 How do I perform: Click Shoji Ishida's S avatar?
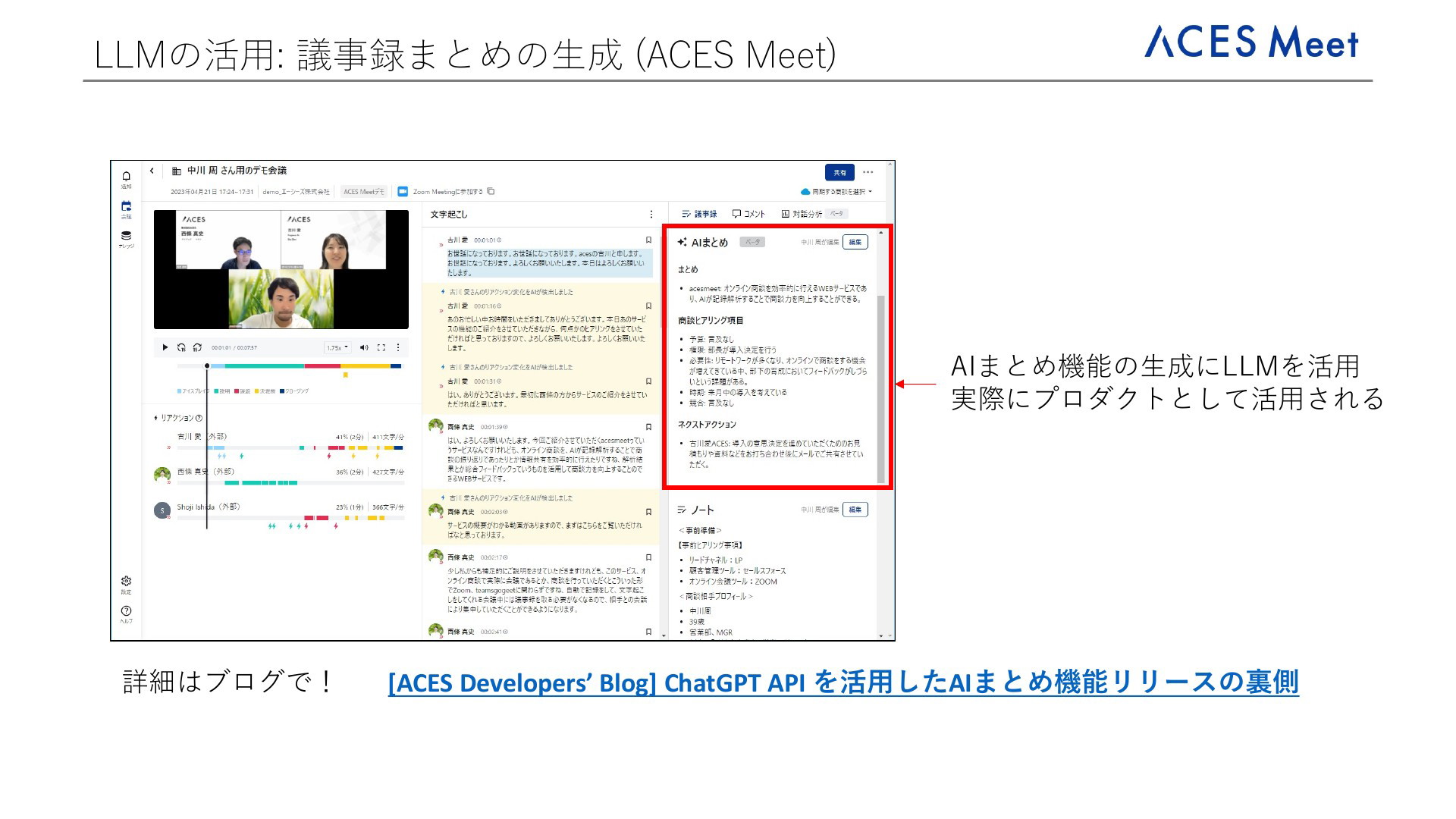click(x=162, y=510)
